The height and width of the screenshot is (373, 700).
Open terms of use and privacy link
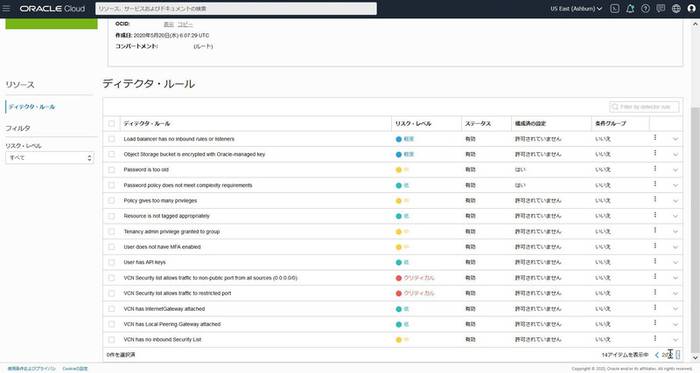click(32, 369)
